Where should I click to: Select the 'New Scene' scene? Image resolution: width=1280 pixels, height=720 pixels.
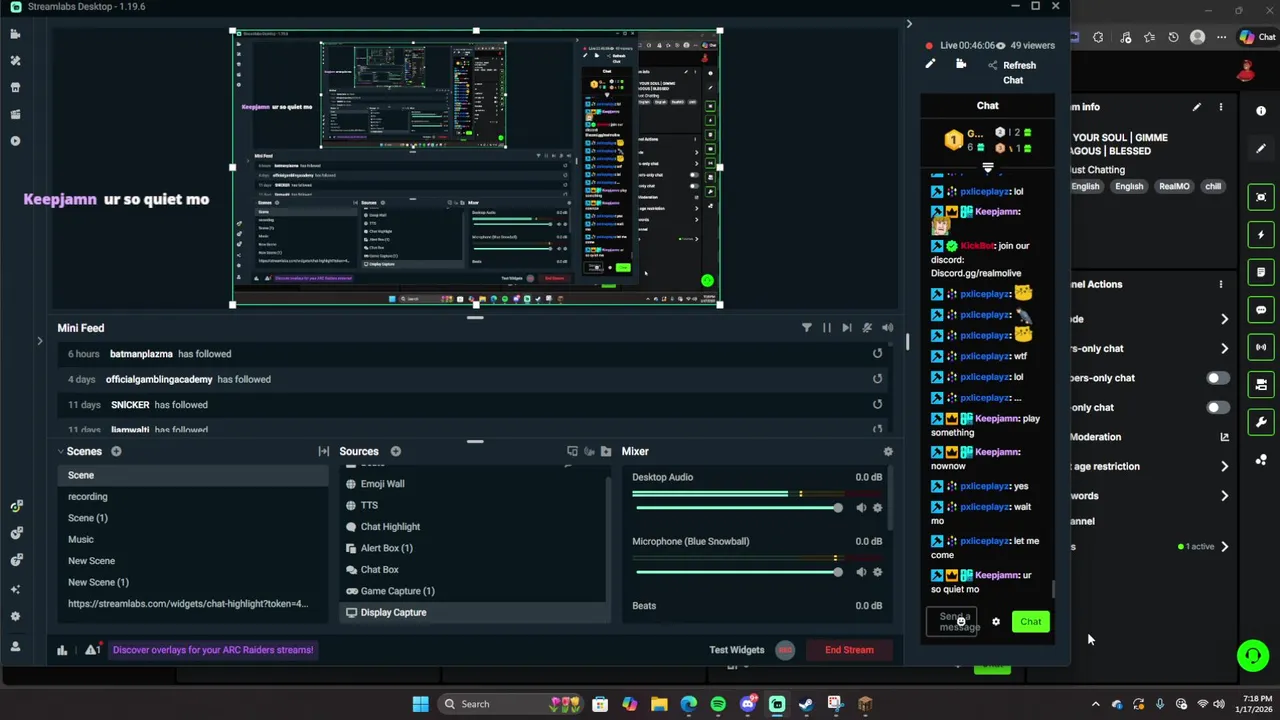(193, 561)
